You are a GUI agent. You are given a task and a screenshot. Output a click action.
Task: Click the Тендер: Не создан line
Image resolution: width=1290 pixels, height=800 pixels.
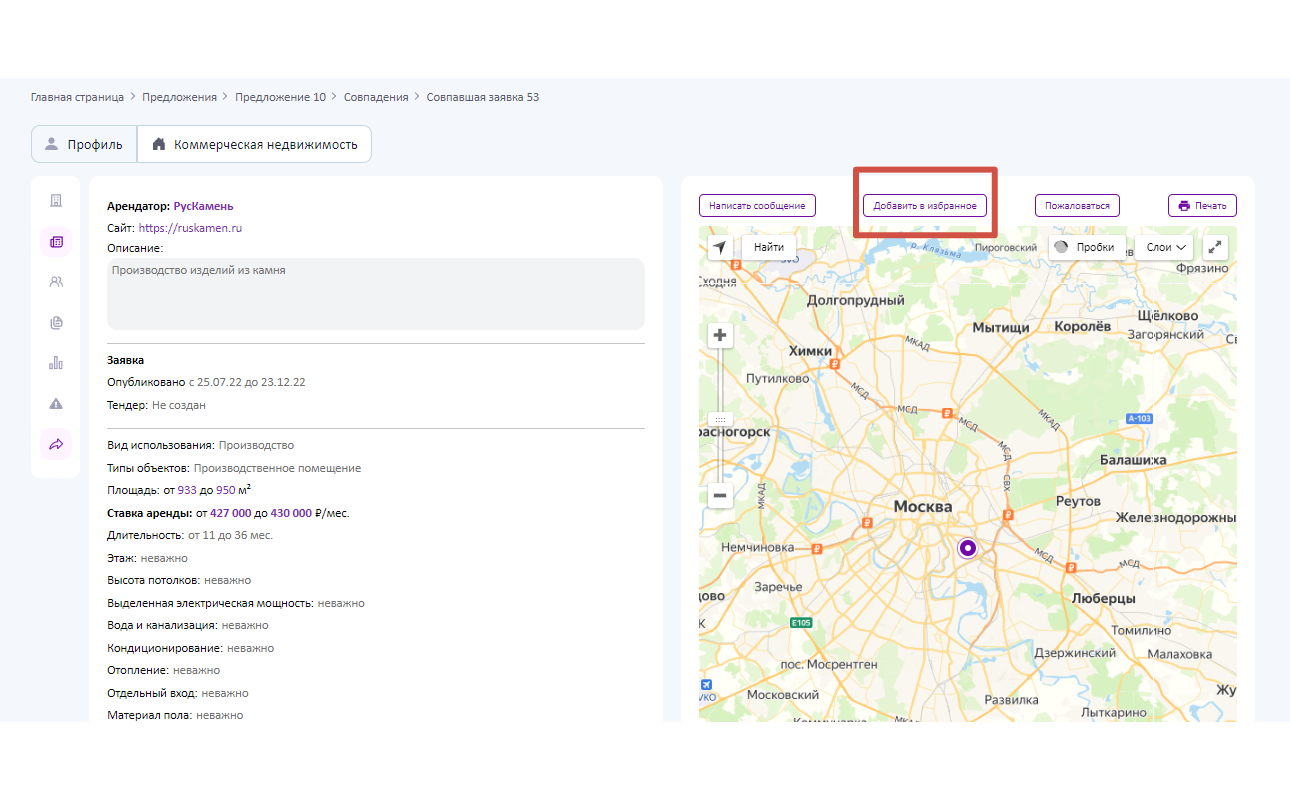[156, 405]
